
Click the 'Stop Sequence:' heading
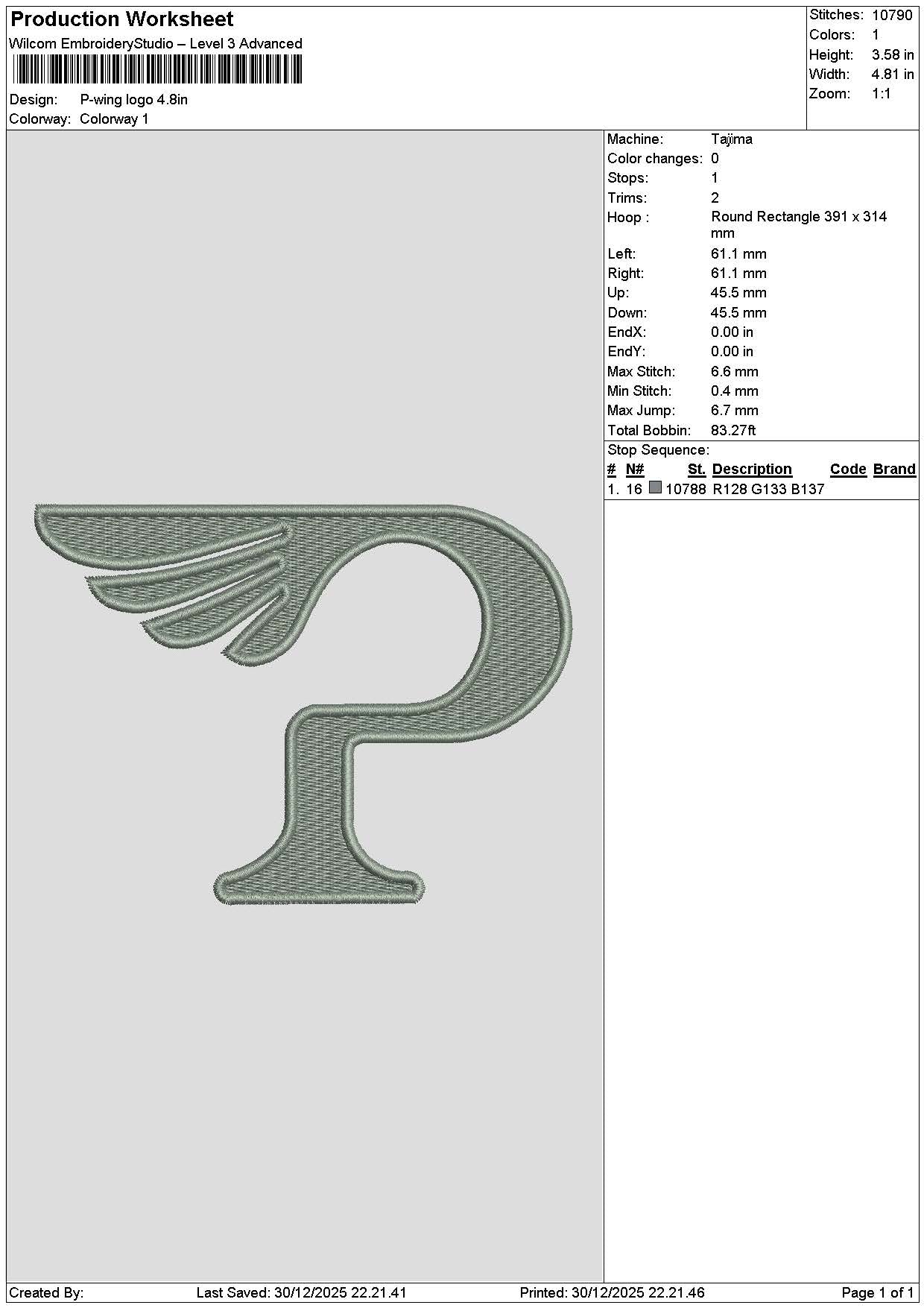click(659, 450)
